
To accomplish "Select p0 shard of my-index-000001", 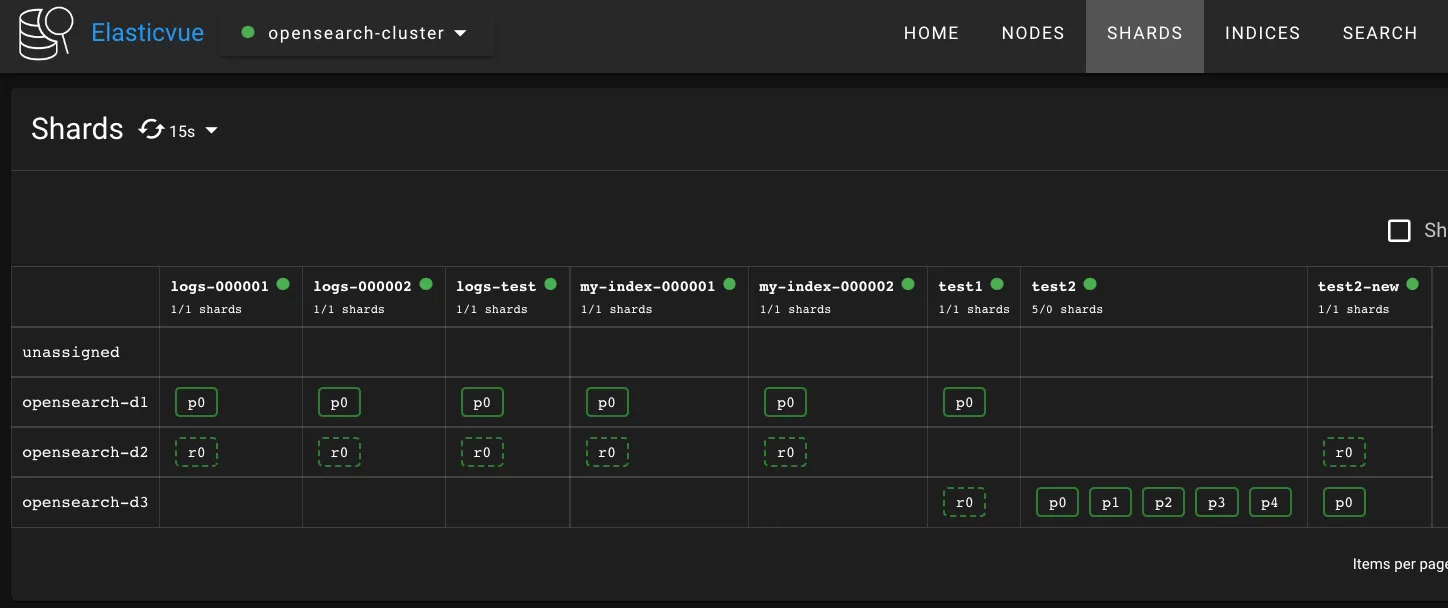I will [606, 403].
